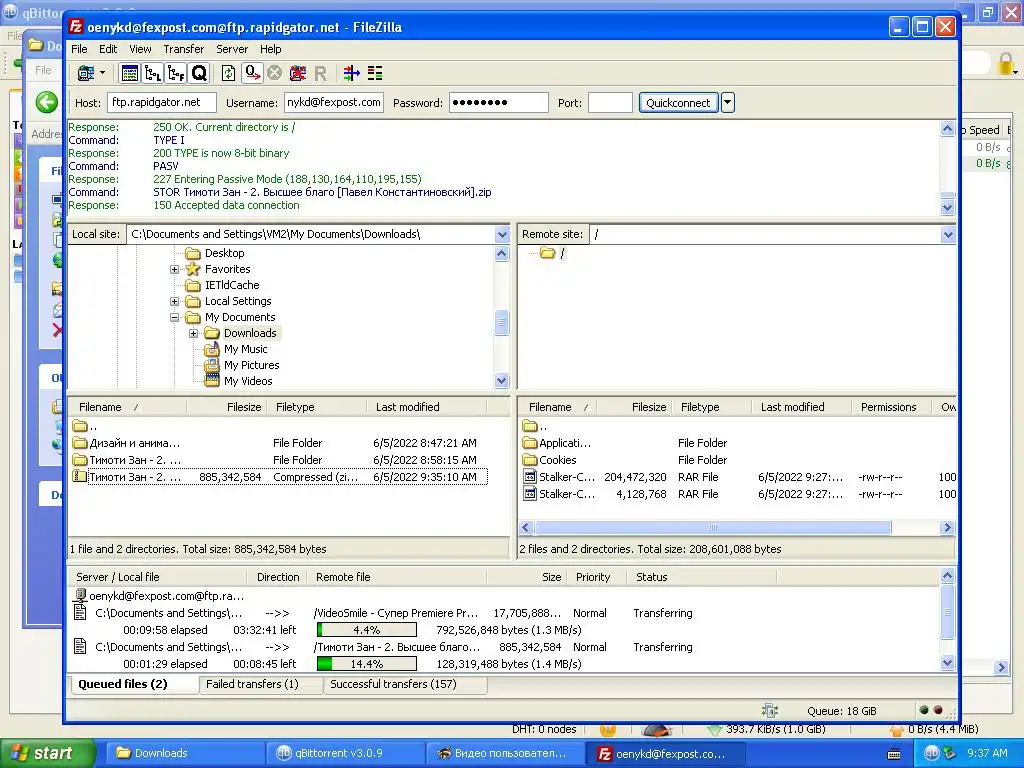Sort remote files by Permissions column
1024x768 pixels.
tap(893, 407)
